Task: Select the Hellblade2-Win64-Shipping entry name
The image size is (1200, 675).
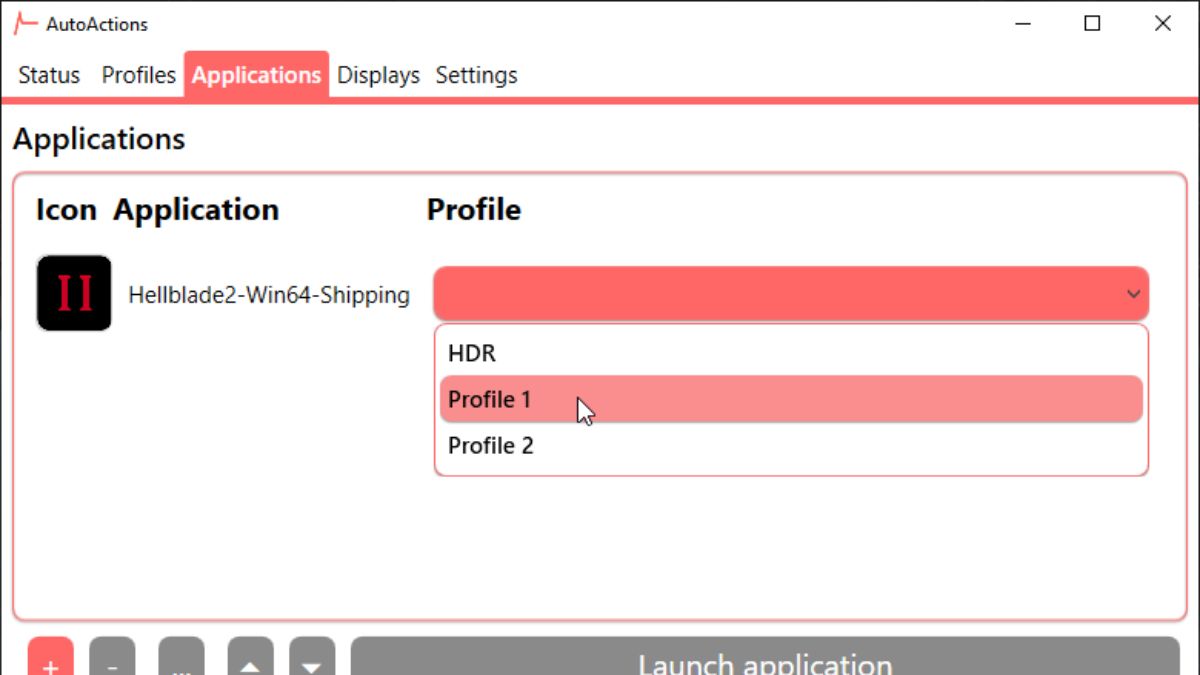Action: point(269,295)
